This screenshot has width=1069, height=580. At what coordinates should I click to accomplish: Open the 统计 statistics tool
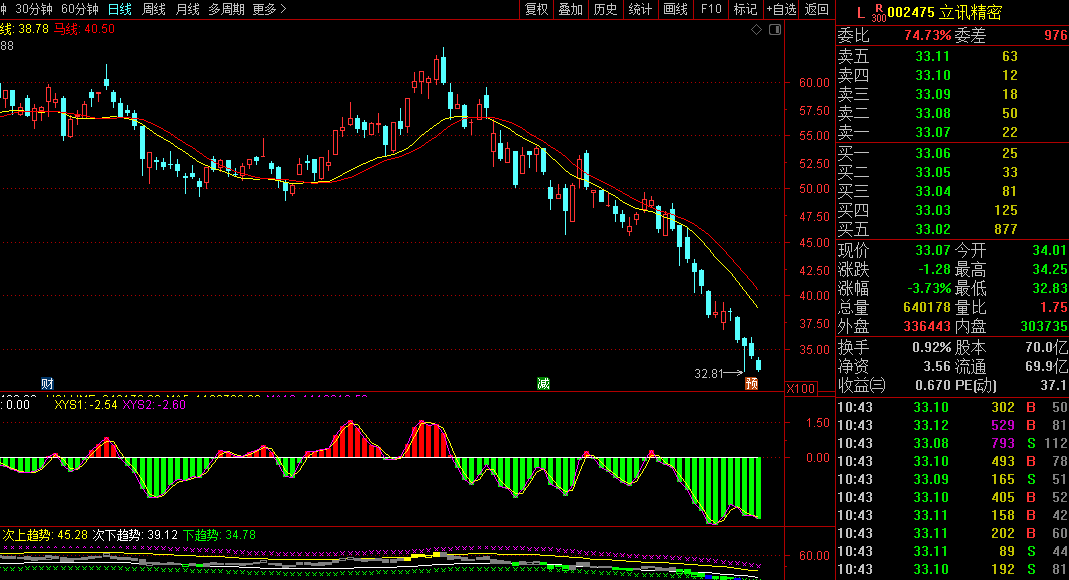(x=640, y=10)
